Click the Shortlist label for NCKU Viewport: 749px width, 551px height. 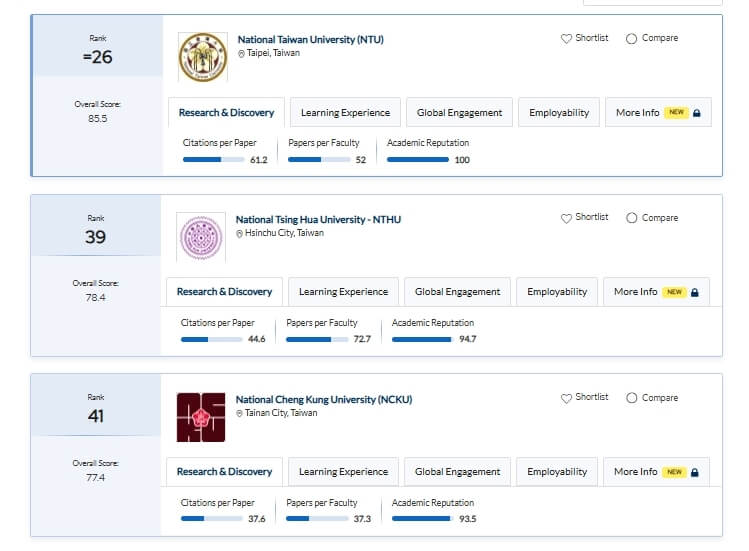[x=592, y=397]
